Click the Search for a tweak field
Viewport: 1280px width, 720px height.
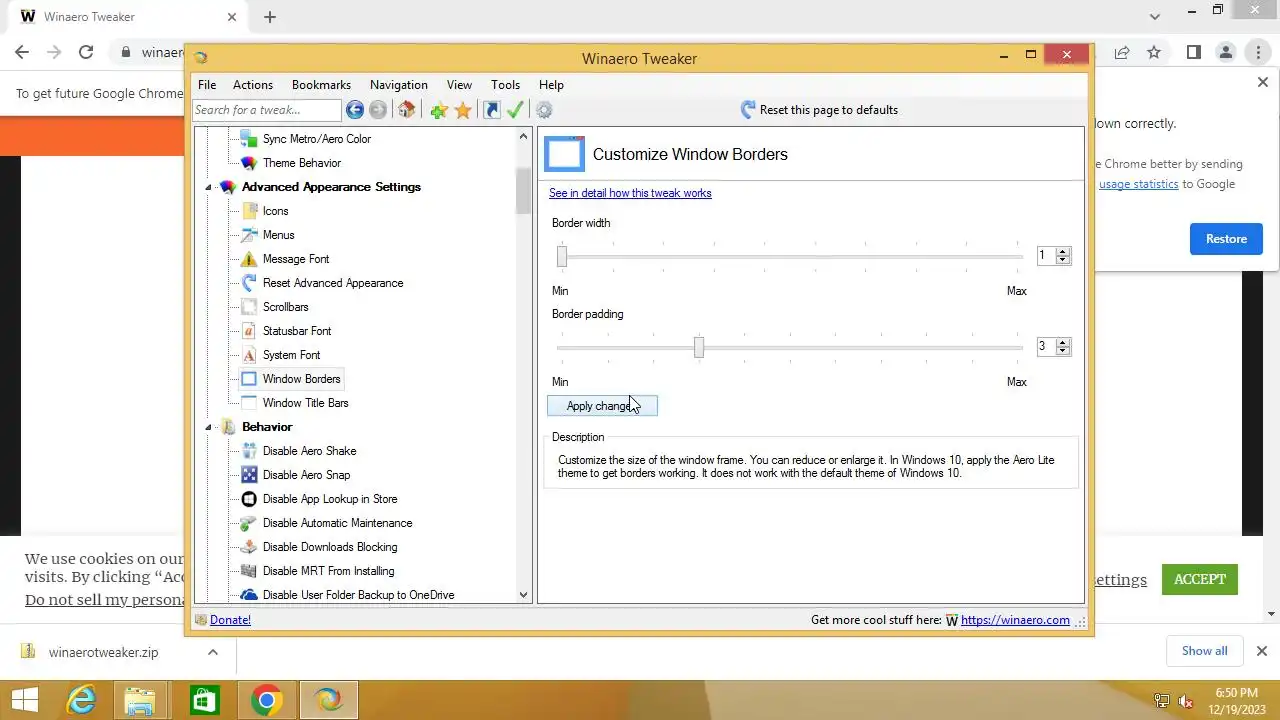[x=267, y=110]
